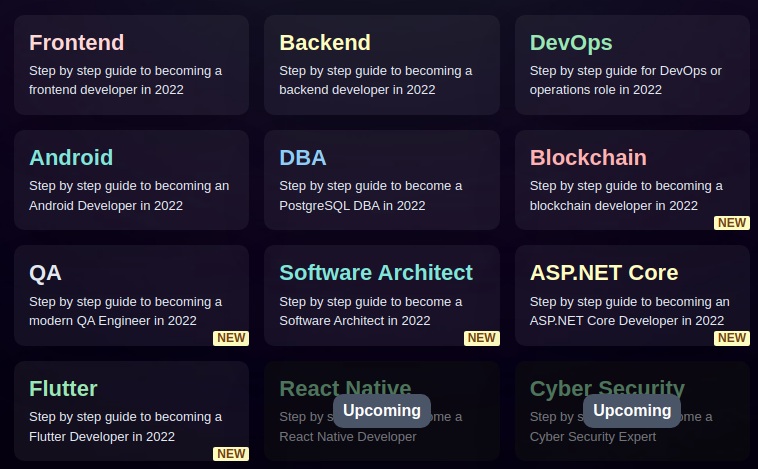Open the Android roadmap card

click(x=131, y=180)
